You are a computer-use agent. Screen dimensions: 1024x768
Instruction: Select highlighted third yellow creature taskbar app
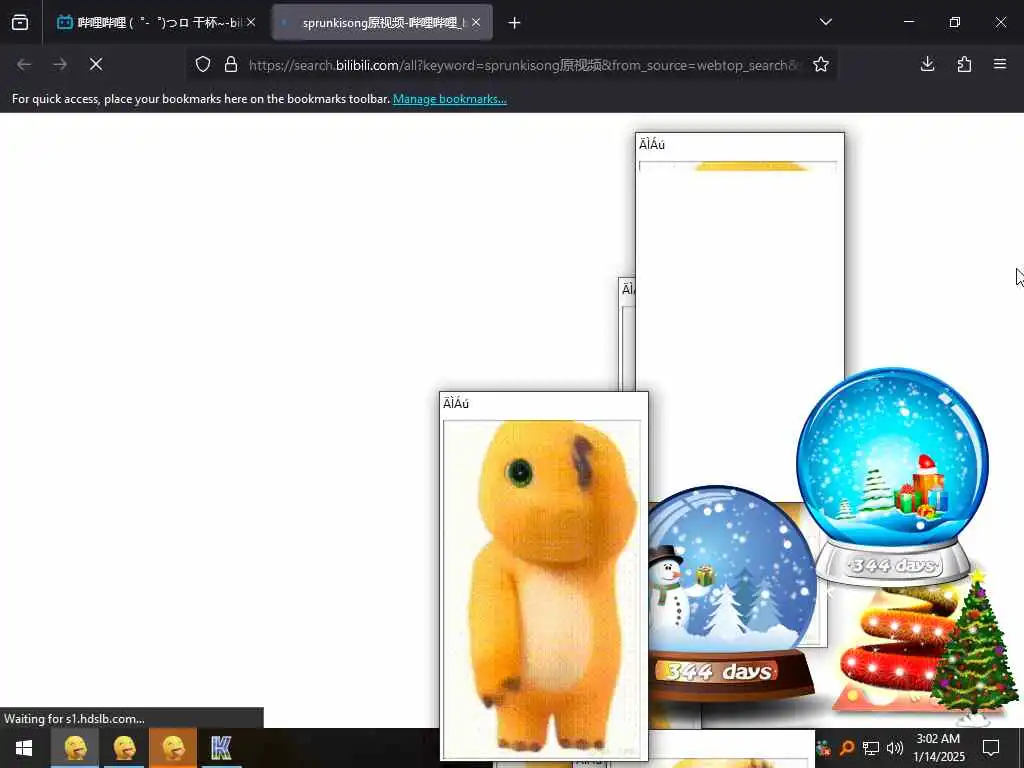coord(173,748)
